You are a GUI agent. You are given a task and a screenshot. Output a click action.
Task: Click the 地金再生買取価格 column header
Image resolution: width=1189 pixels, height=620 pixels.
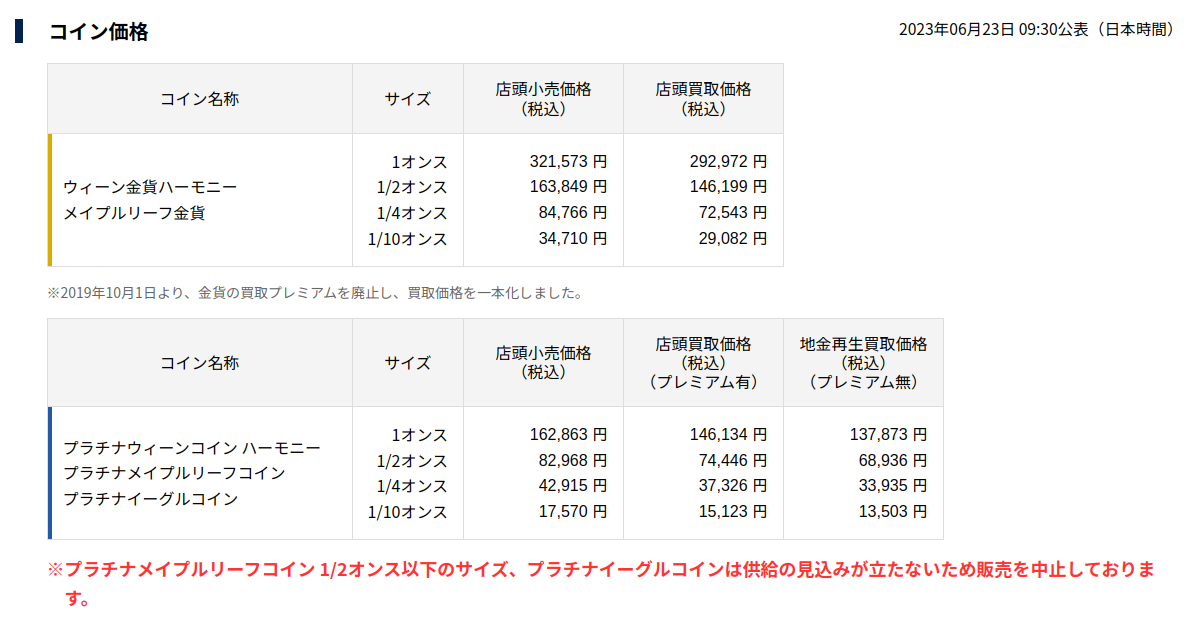point(863,344)
